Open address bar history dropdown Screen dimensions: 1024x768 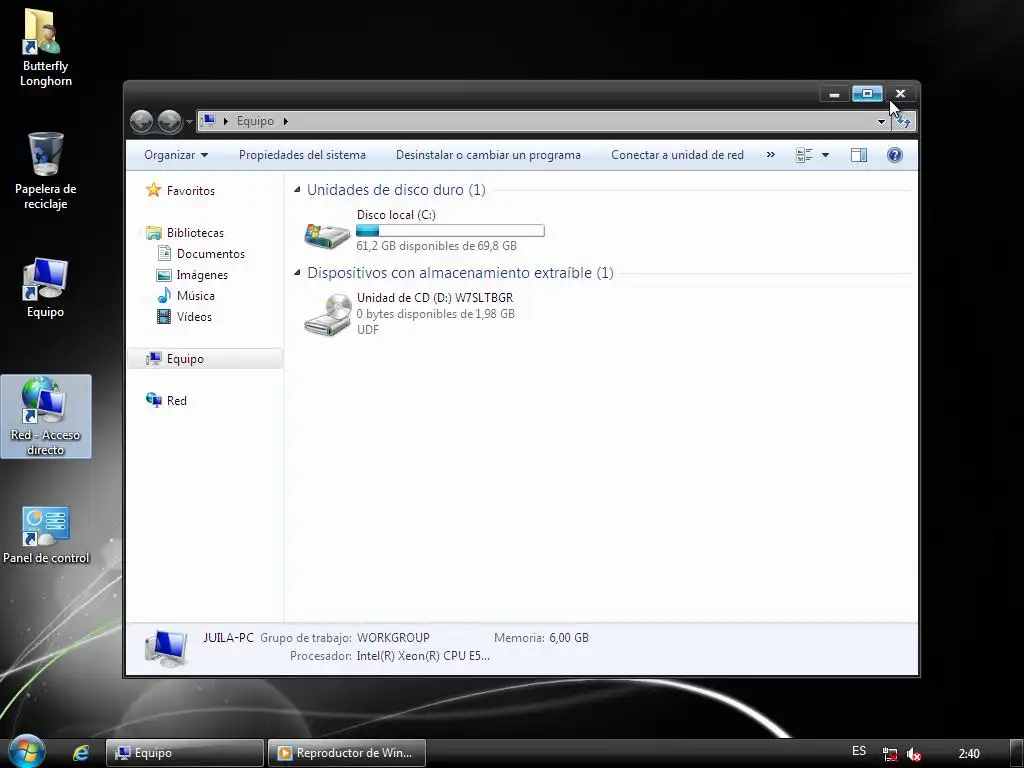881,121
